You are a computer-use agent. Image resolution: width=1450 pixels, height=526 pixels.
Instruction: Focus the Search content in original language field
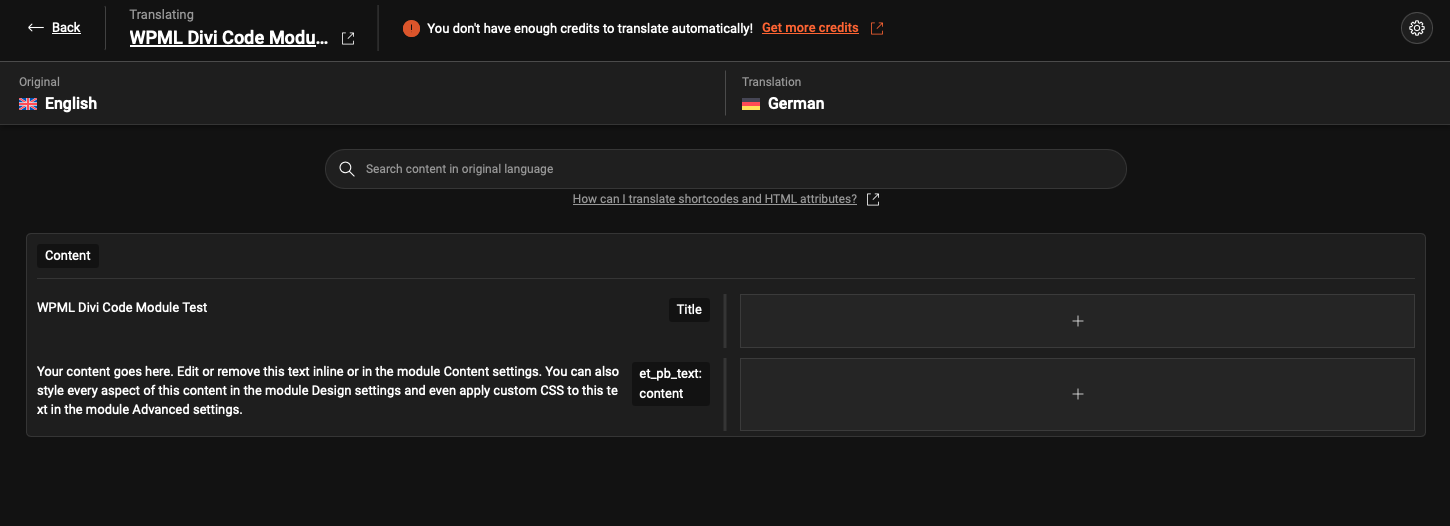point(726,169)
